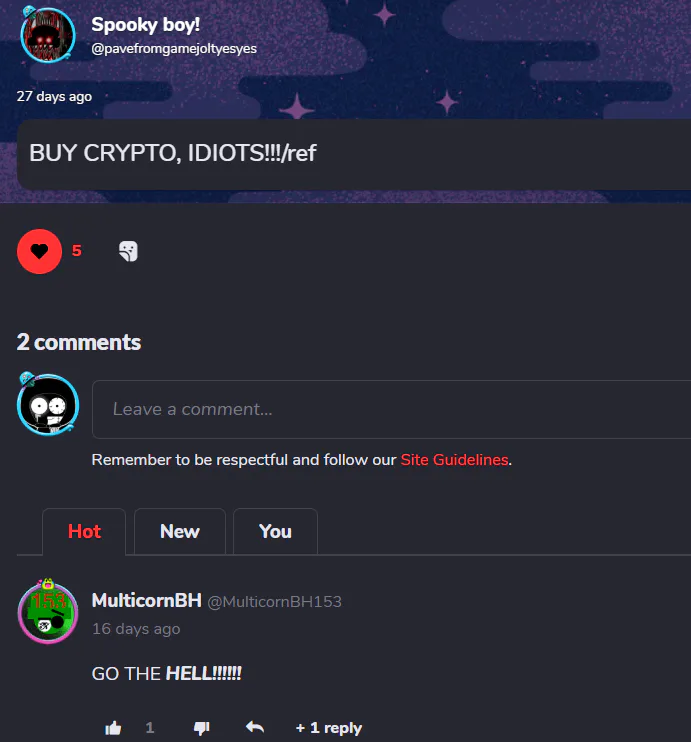Open the @MulticornBH153 handle

coord(275,602)
